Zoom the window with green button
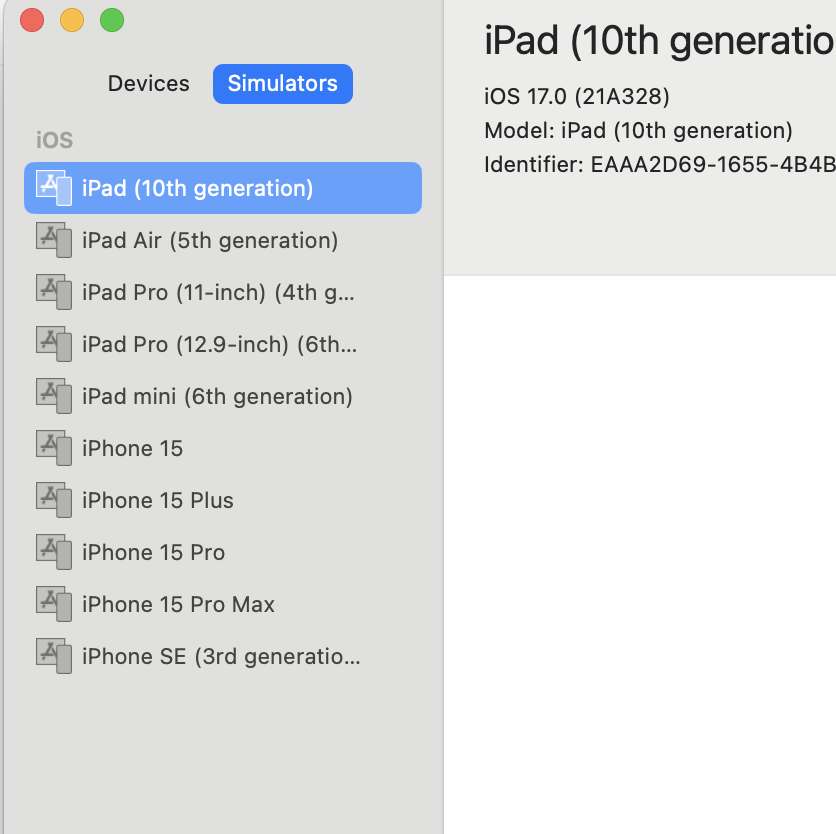 (112, 20)
